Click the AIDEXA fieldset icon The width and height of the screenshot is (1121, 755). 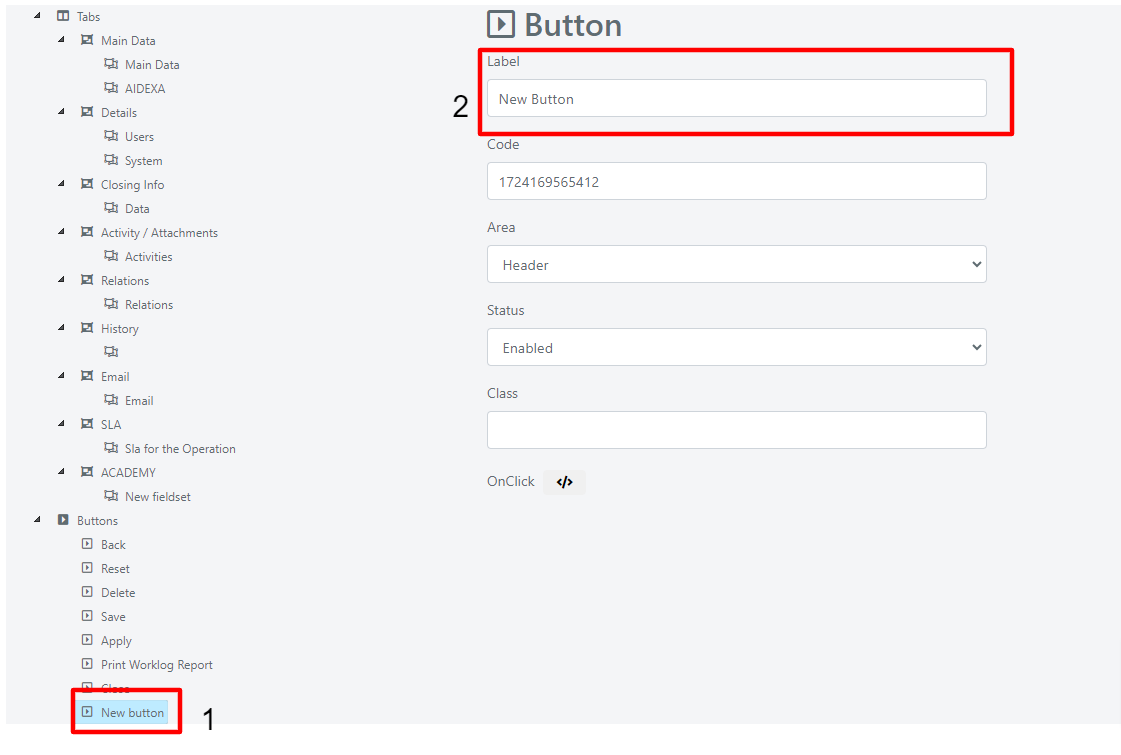[111, 88]
